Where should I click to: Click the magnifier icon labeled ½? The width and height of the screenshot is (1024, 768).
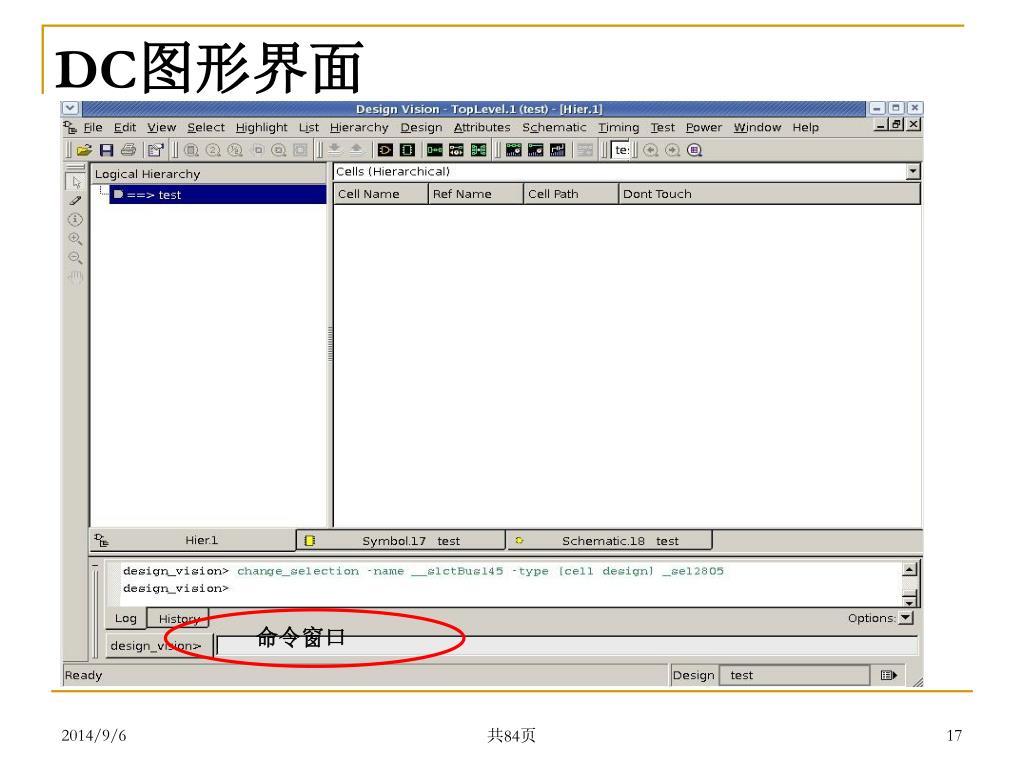pos(234,150)
